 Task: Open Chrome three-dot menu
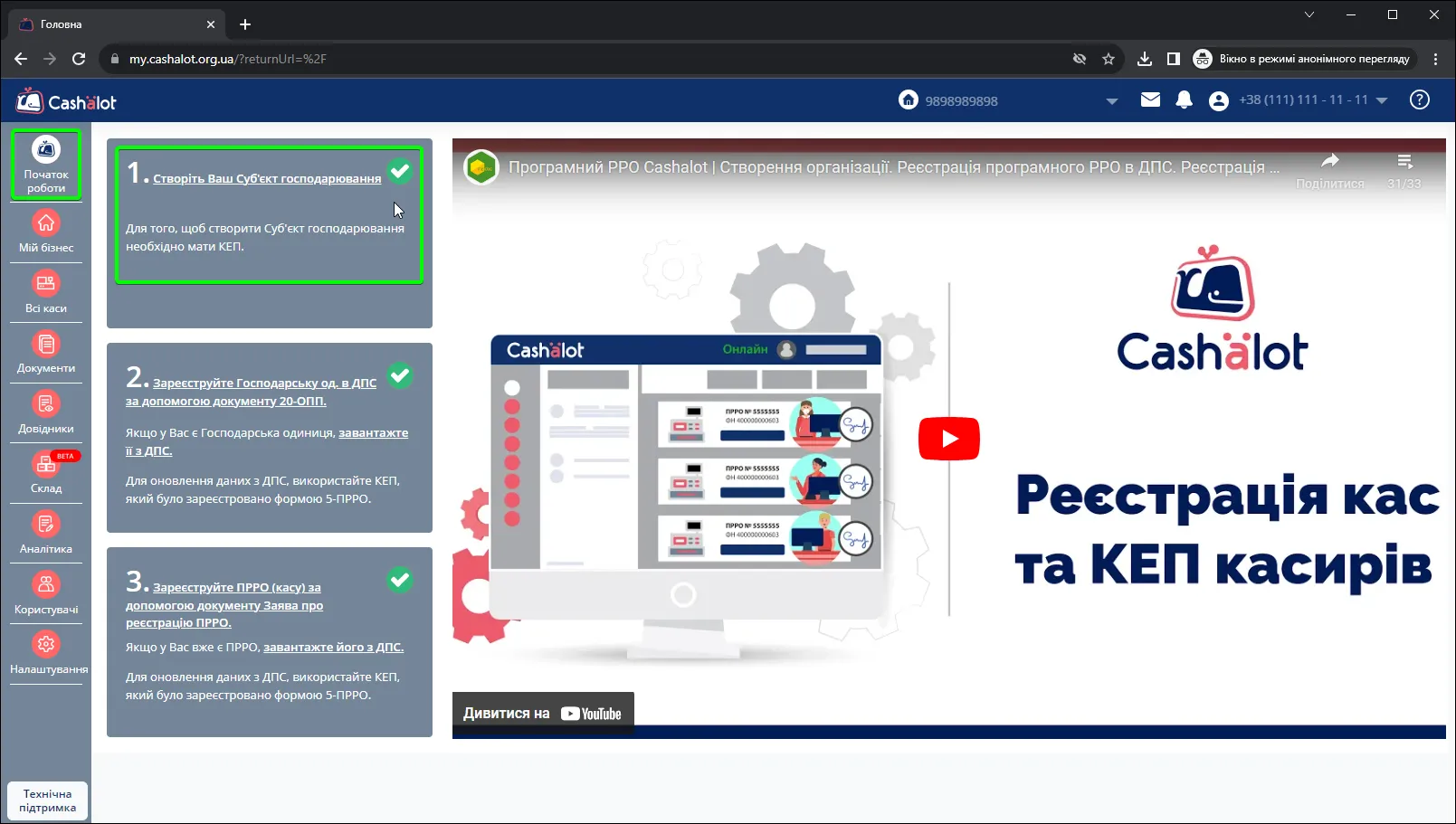tap(1435, 59)
